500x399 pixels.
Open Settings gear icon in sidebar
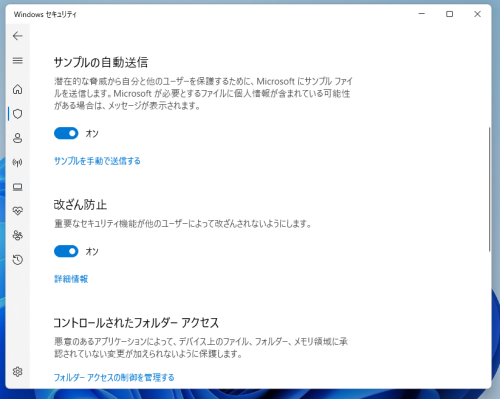click(x=18, y=372)
